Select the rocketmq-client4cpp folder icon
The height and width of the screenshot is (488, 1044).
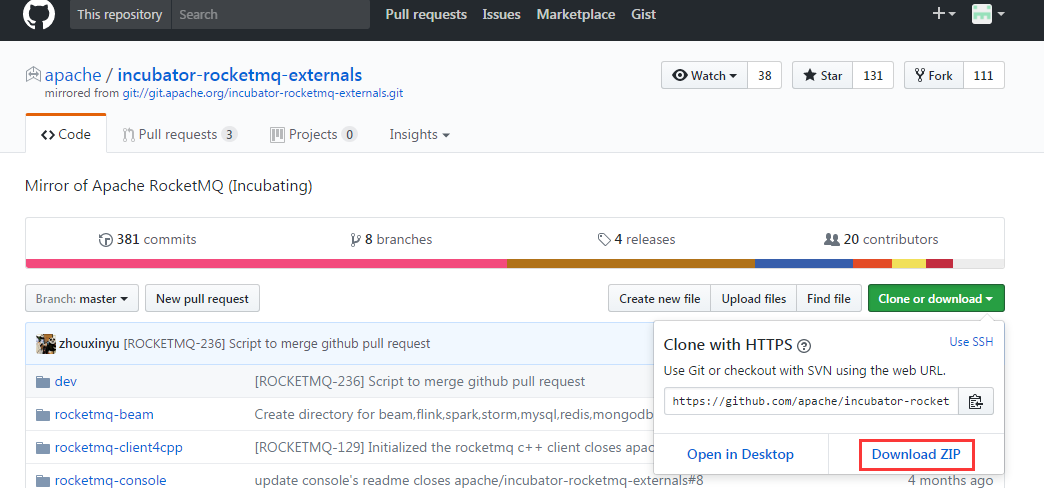[43, 448]
